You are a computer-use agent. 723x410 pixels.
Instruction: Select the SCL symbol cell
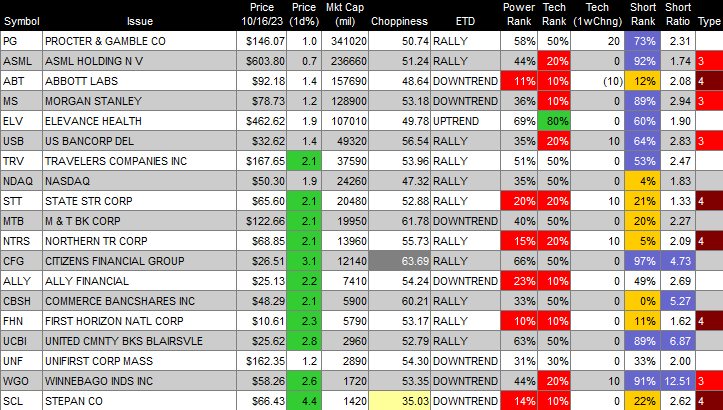[x=22, y=401]
